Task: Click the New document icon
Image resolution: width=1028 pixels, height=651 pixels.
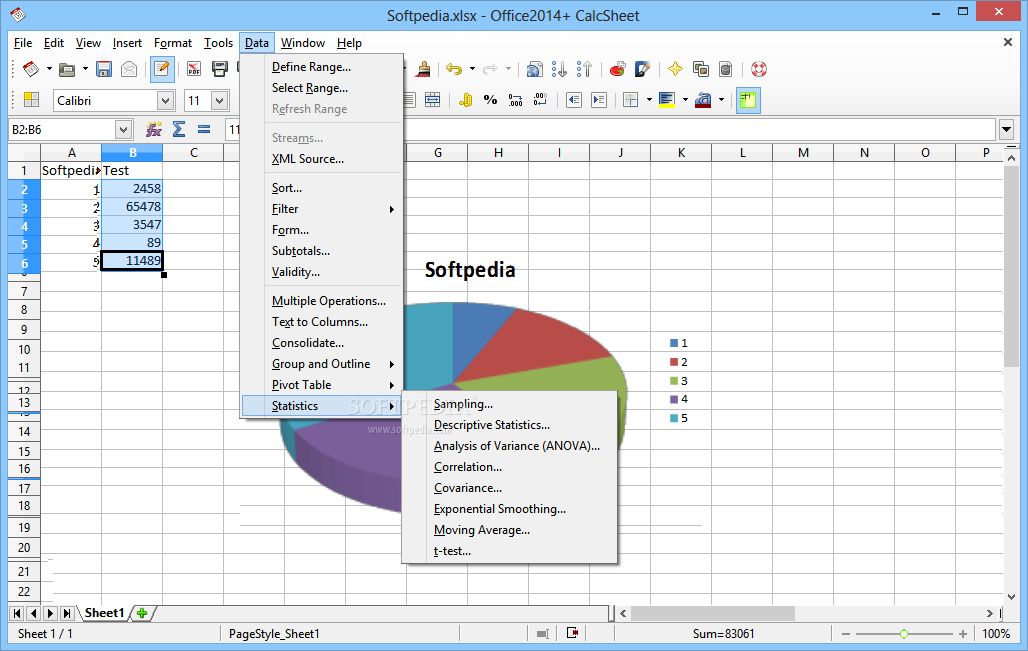Action: coord(30,69)
